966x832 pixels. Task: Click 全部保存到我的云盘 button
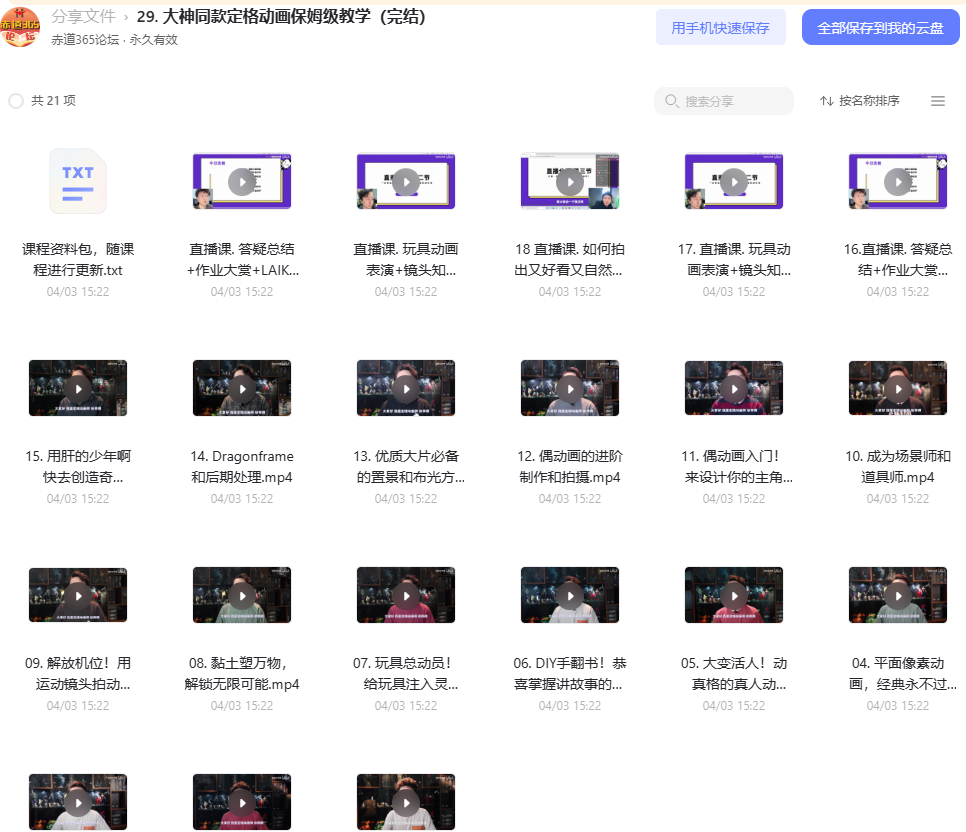(x=880, y=28)
